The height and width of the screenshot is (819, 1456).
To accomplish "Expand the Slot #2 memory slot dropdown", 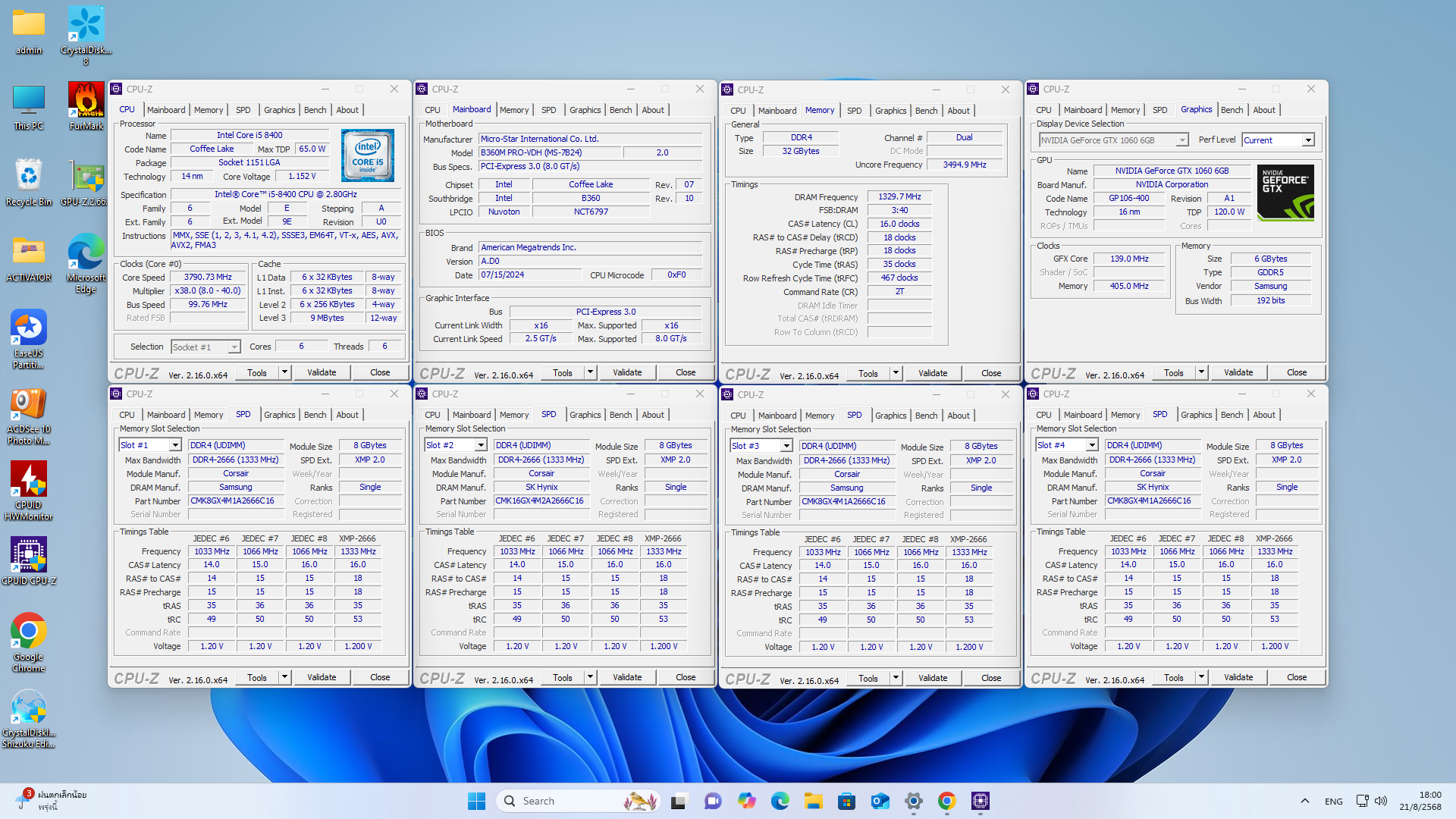I will point(481,446).
